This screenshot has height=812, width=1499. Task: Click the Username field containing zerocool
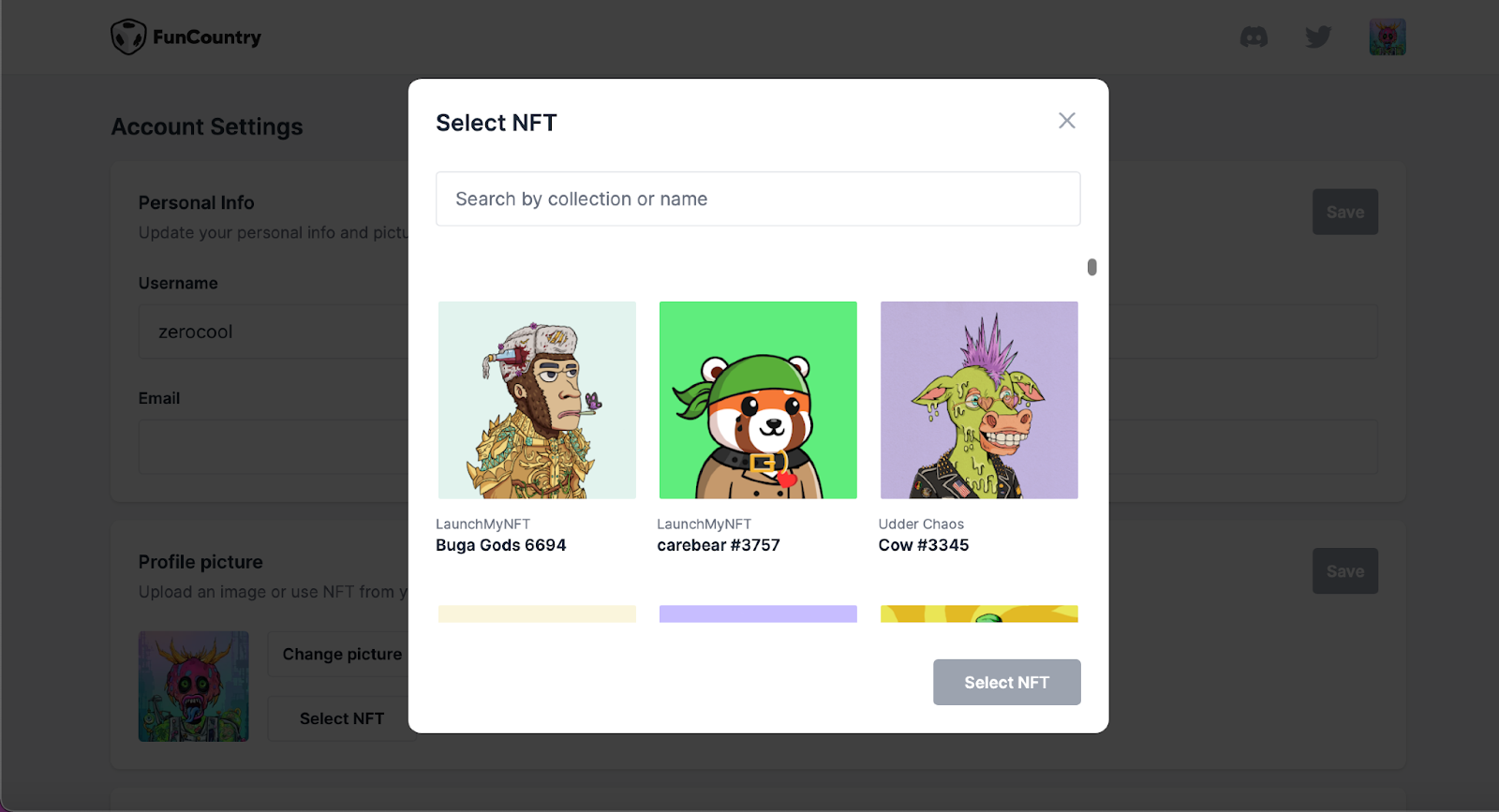click(274, 332)
